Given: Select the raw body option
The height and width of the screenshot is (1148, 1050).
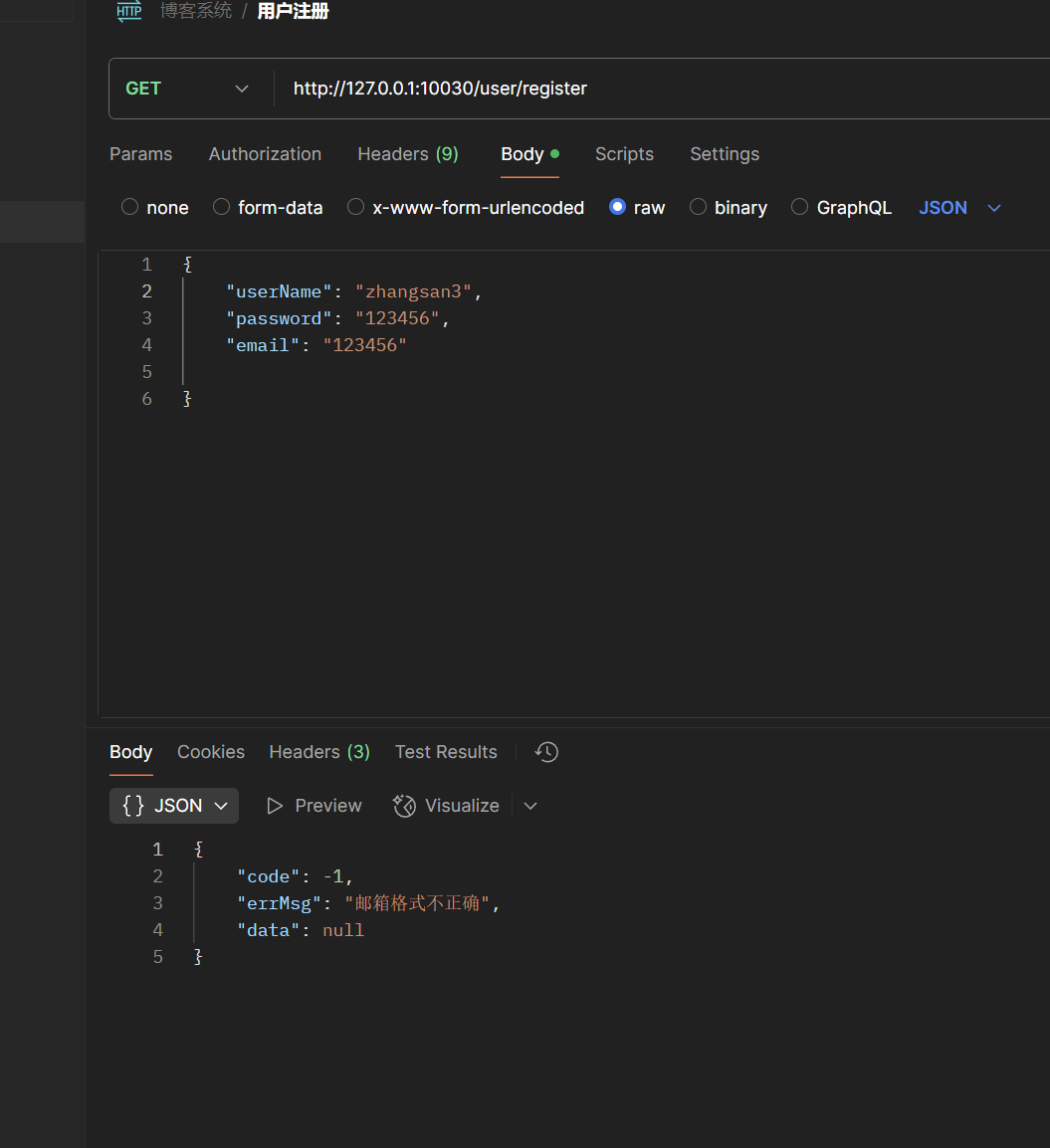Looking at the screenshot, I should pos(638,208).
